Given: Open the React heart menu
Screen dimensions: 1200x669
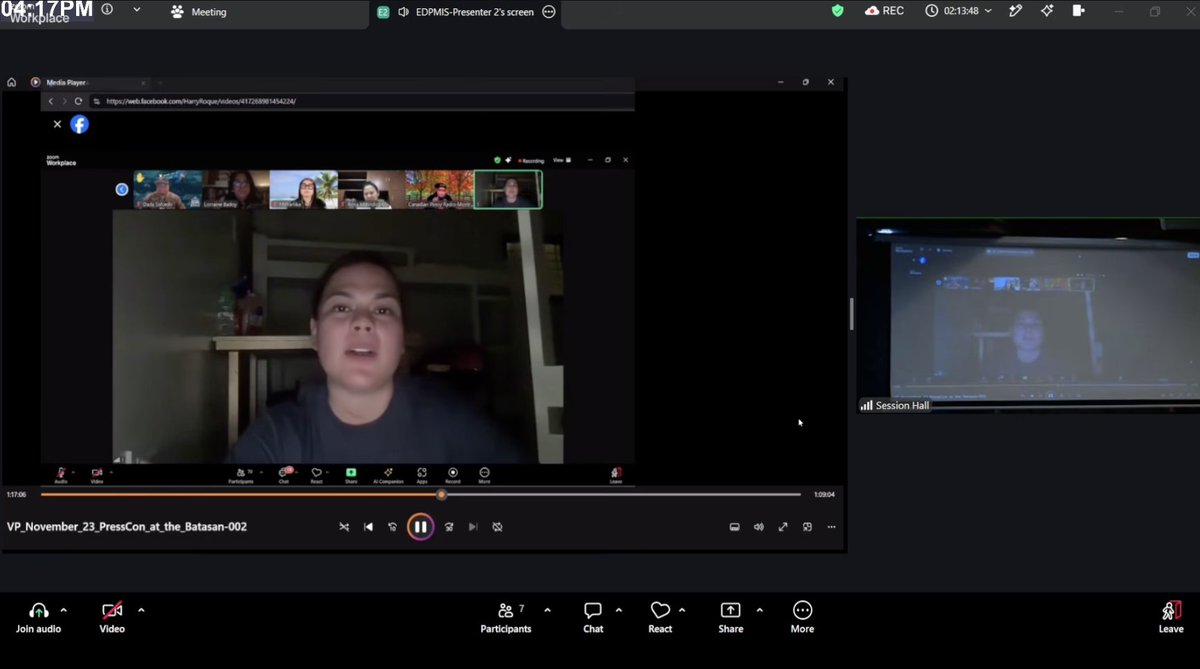Looking at the screenshot, I should pos(660,617).
